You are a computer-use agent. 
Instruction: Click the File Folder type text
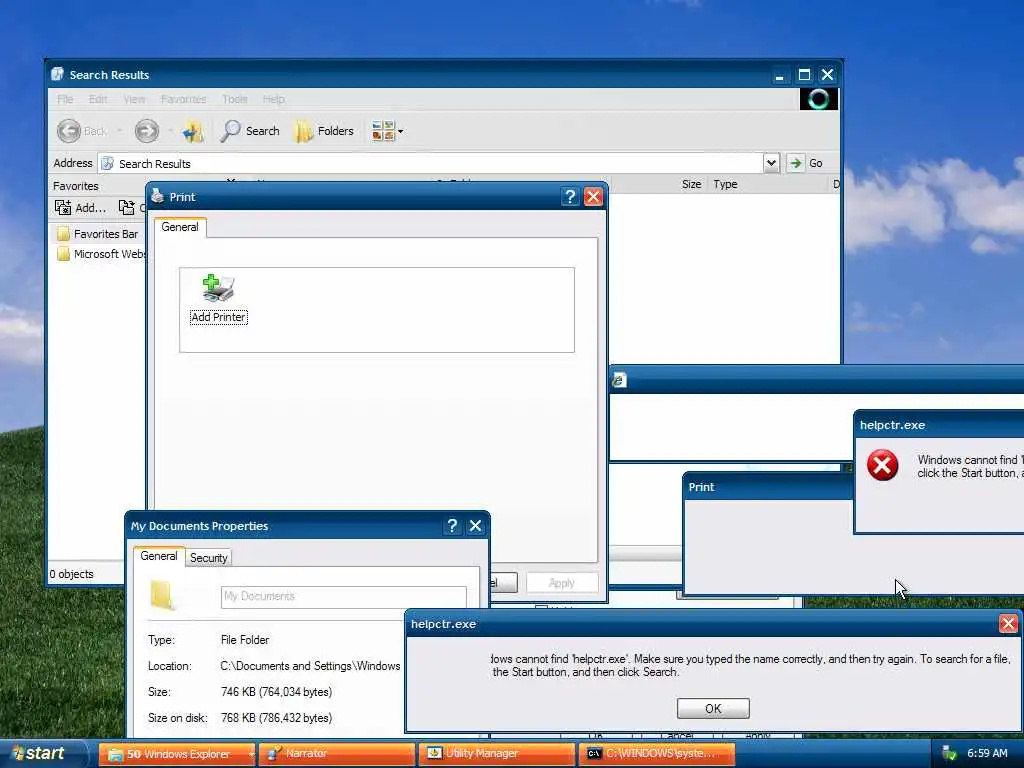245,640
